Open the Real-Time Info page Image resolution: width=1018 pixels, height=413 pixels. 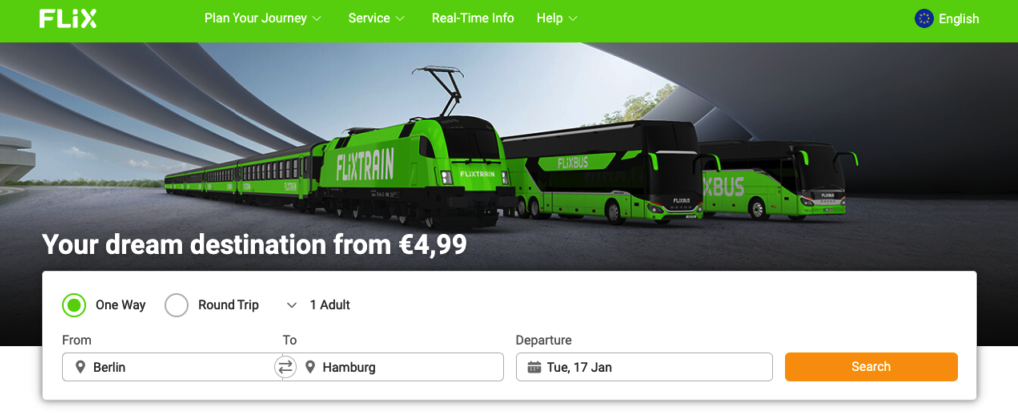click(473, 18)
